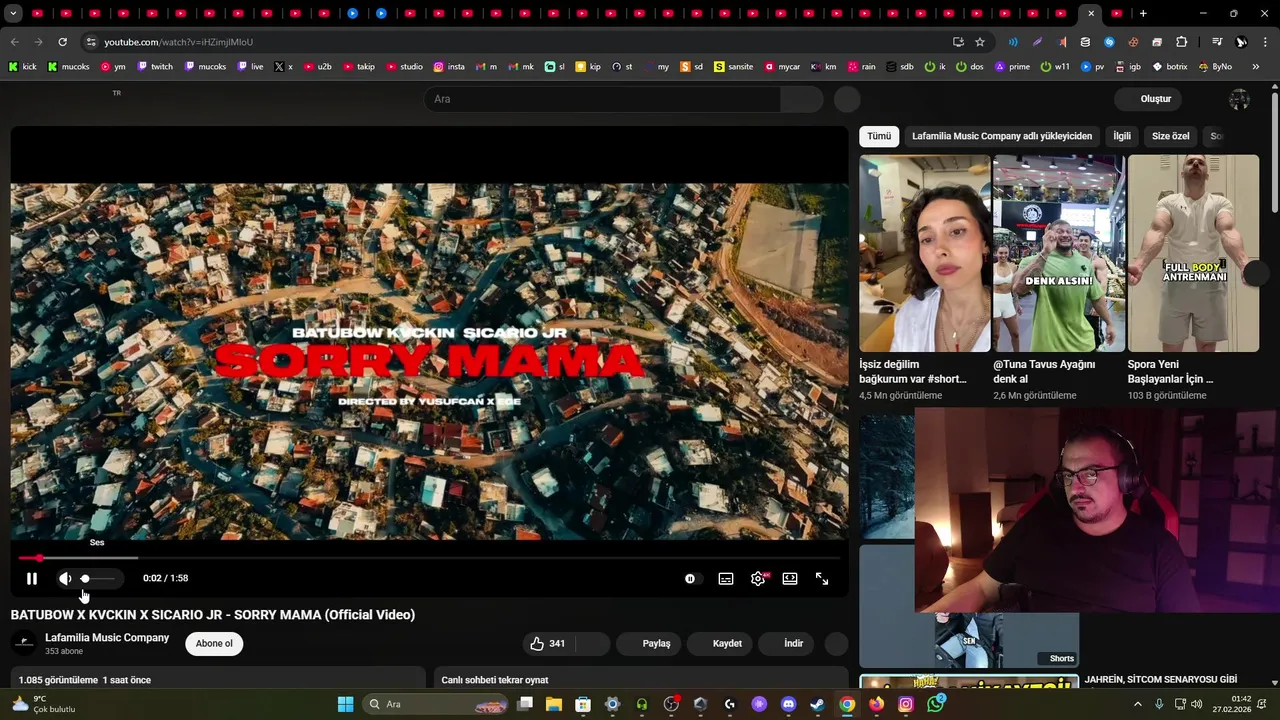1280x720 pixels.
Task: Dismiss the next button on the shorts shelf
Action: click(1255, 275)
